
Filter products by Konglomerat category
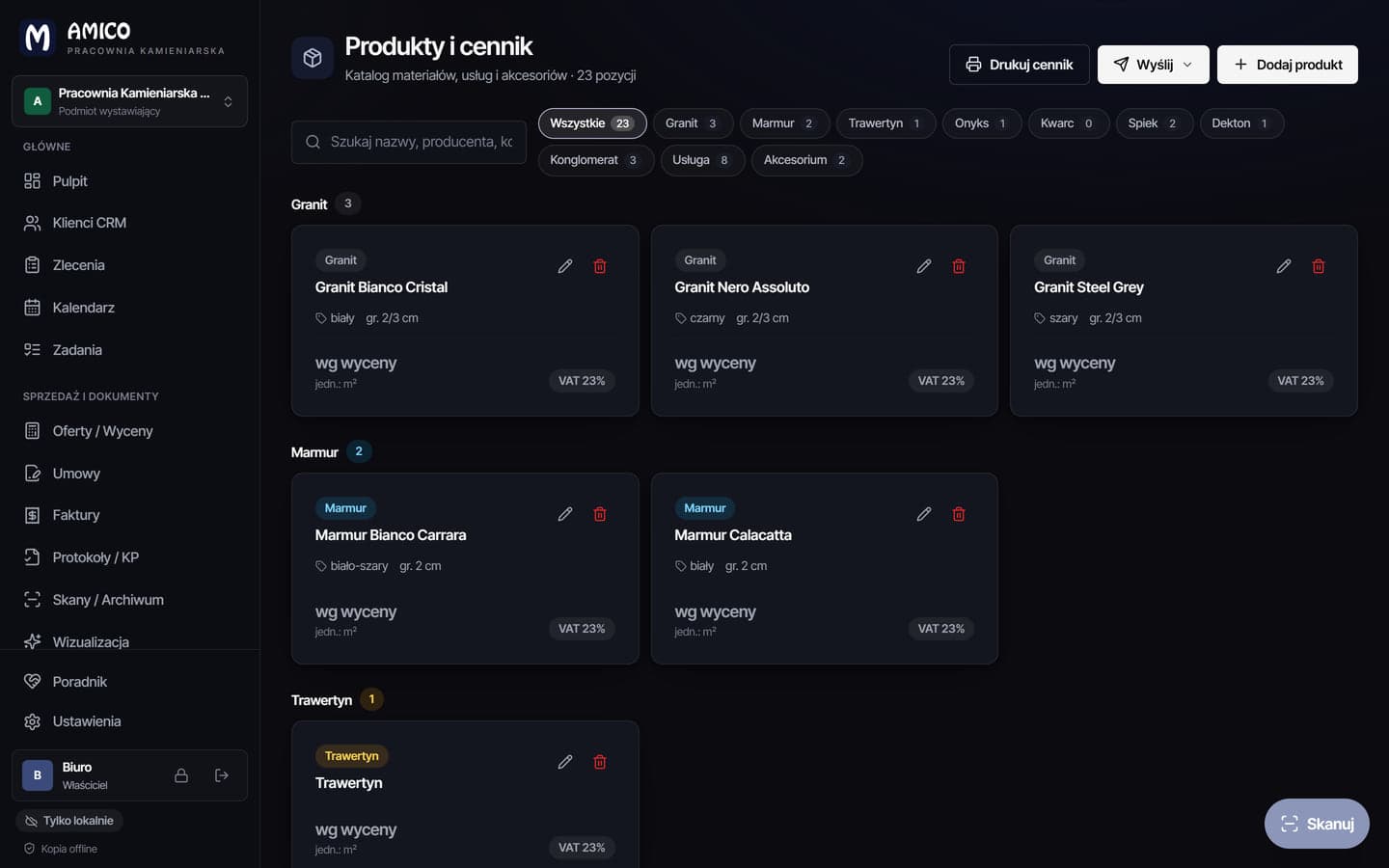pyautogui.click(x=596, y=160)
